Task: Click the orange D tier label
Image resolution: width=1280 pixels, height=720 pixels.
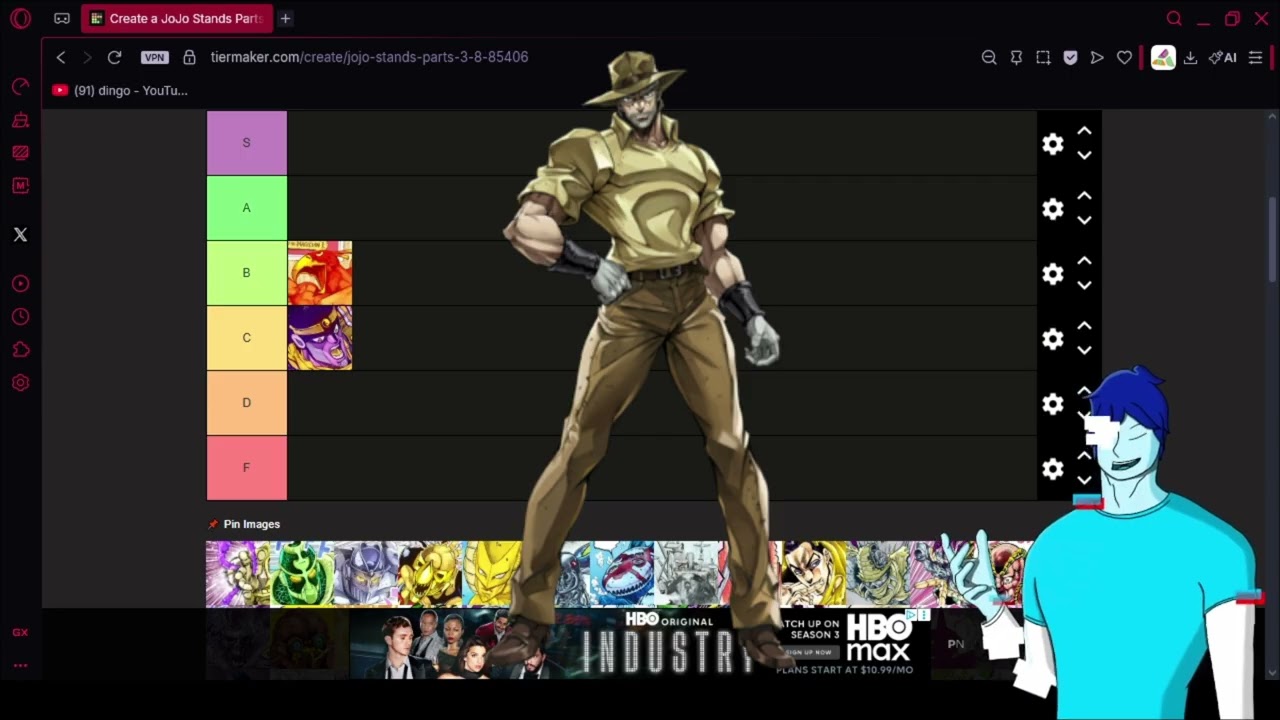Action: [246, 403]
